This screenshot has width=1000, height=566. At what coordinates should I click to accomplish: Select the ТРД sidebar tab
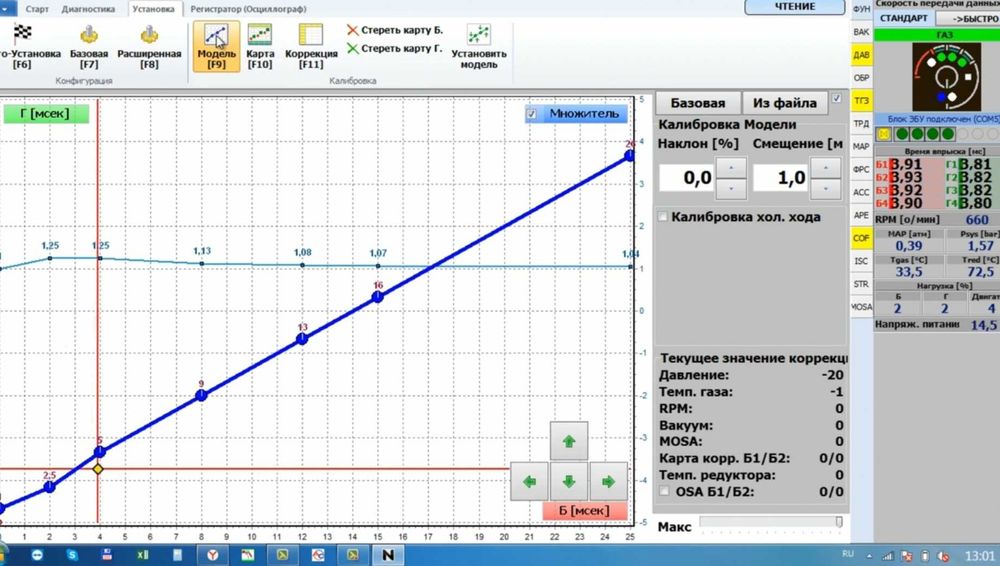tap(862, 123)
